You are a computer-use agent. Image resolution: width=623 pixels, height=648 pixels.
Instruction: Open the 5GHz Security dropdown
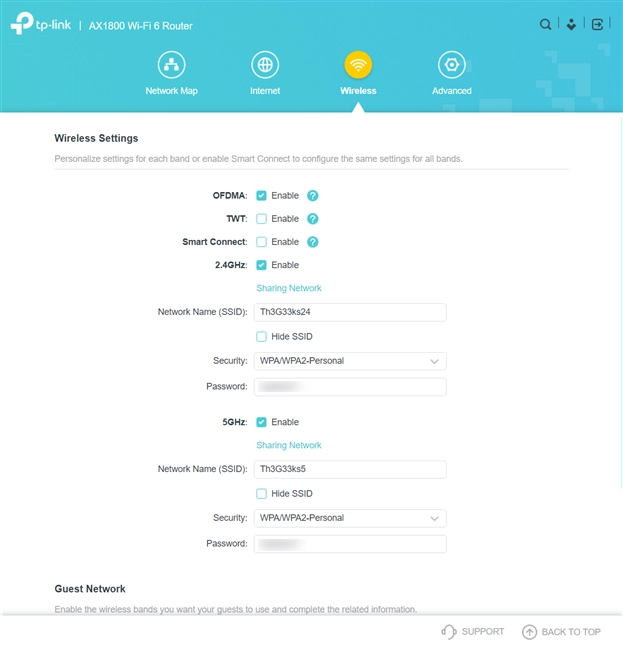coord(350,518)
